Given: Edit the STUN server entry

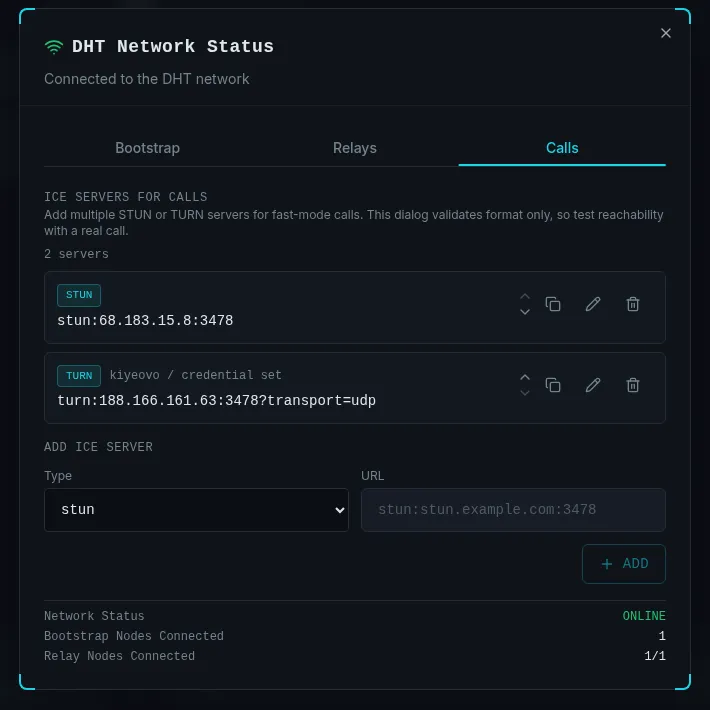Looking at the screenshot, I should tap(593, 304).
